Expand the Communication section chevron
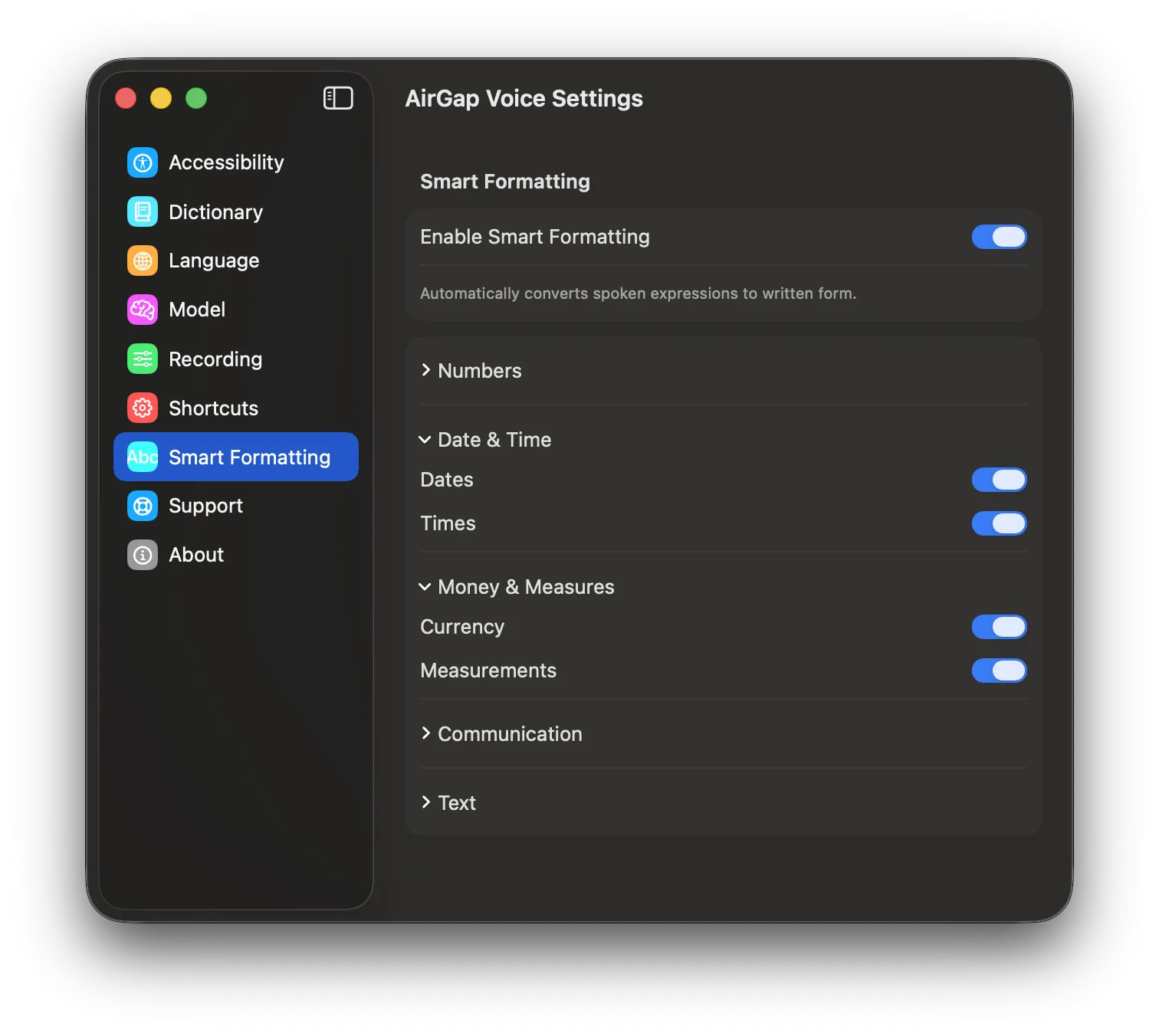The width and height of the screenshot is (1159, 1036). (x=425, y=733)
